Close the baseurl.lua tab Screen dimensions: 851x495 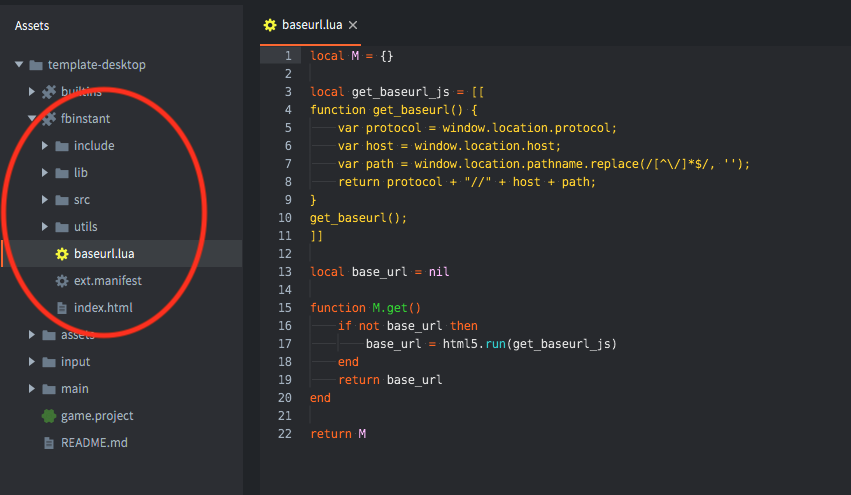pyautogui.click(x=353, y=25)
